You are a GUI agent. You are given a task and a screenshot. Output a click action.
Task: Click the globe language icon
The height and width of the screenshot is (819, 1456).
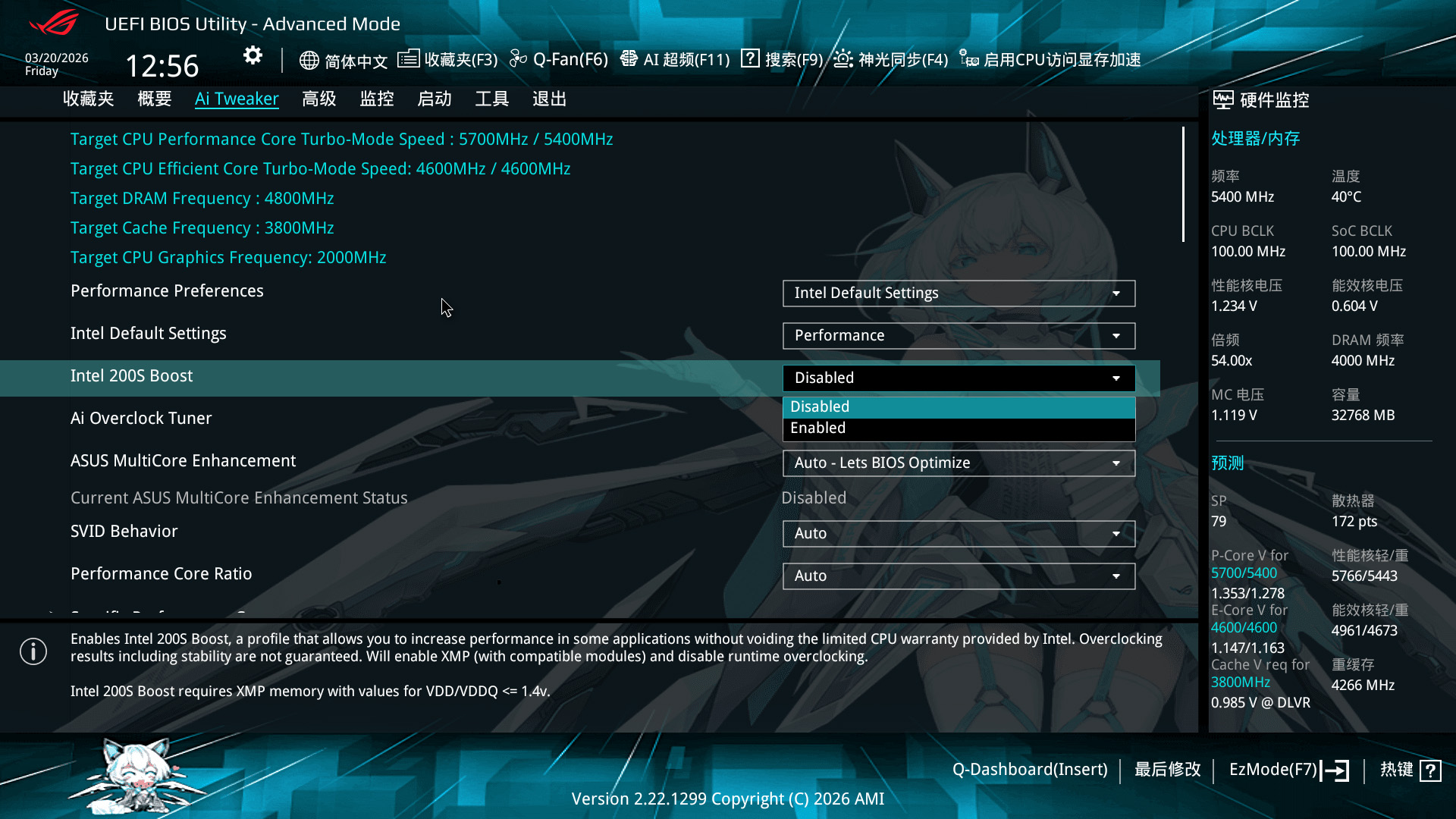coord(309,60)
